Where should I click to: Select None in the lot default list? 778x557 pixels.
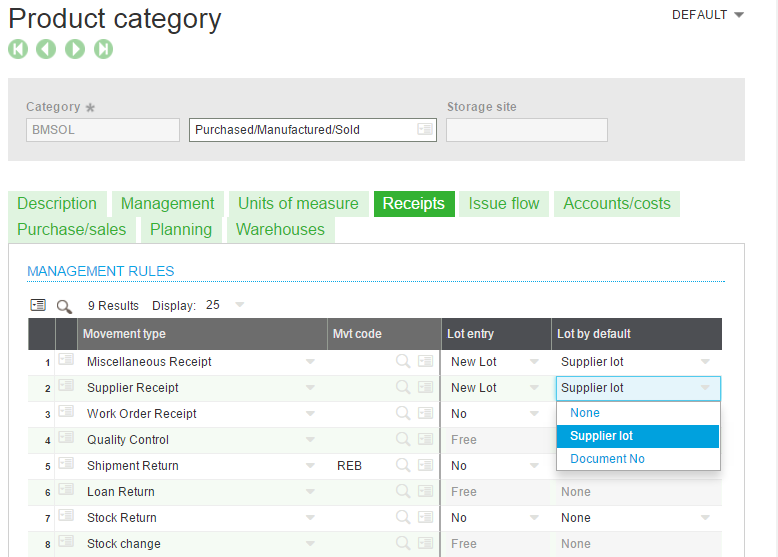click(585, 413)
